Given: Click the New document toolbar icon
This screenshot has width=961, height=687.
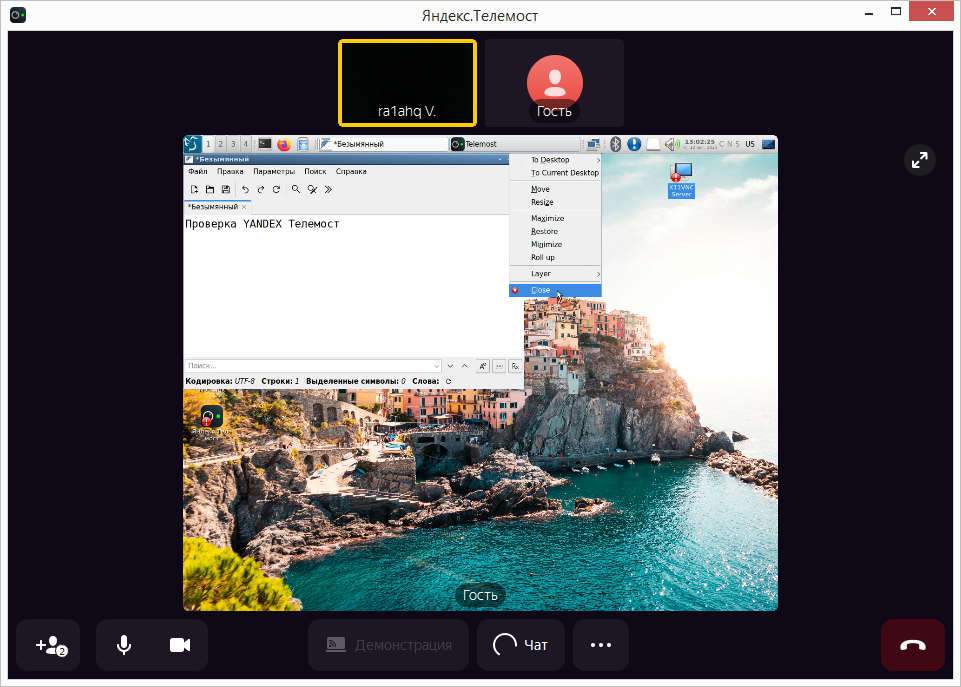Looking at the screenshot, I should (194, 189).
